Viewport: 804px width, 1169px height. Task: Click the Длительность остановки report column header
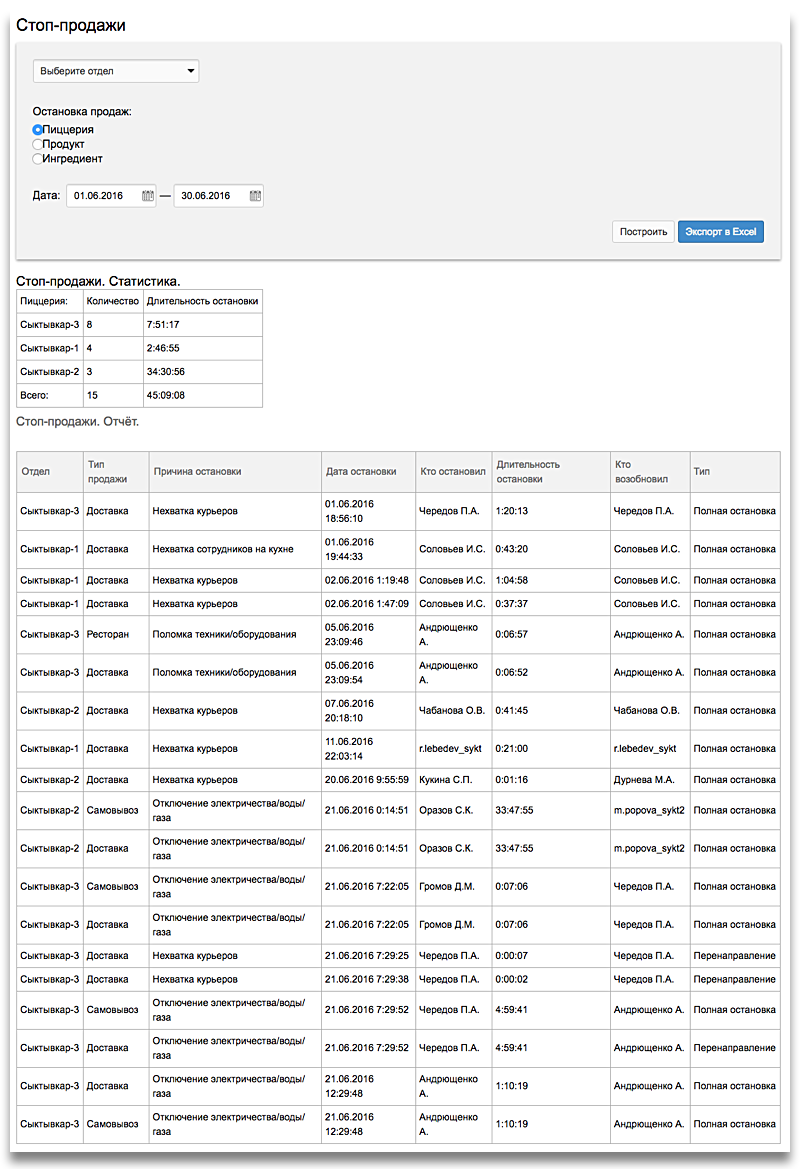pos(551,472)
